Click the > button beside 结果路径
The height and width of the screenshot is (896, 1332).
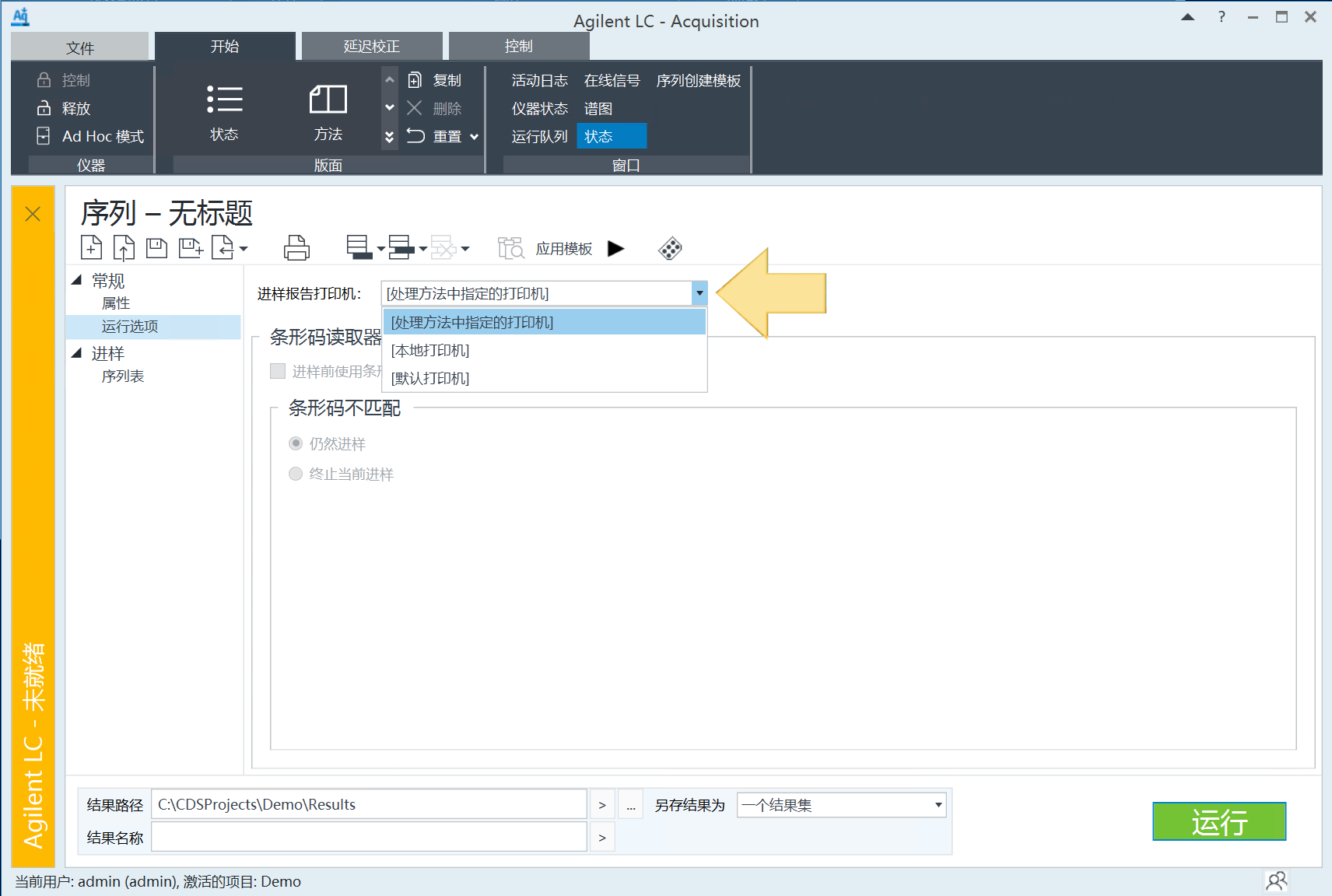(602, 805)
